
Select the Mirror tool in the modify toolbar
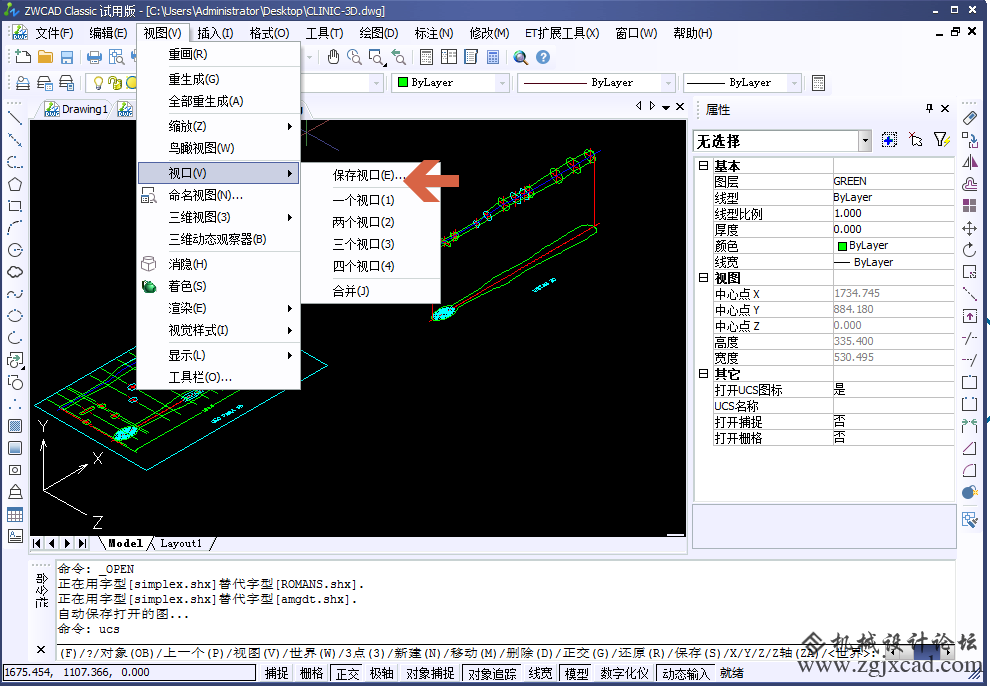click(x=970, y=162)
